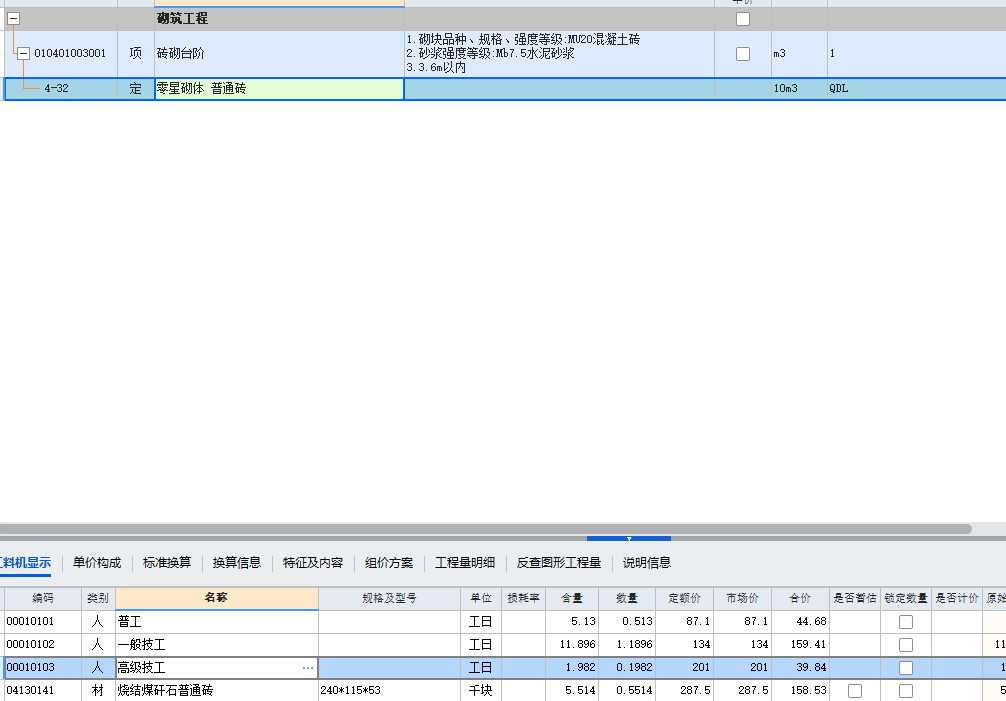The height and width of the screenshot is (701, 1006).
Task: Click the 定额价 column header
Action: pos(685,598)
